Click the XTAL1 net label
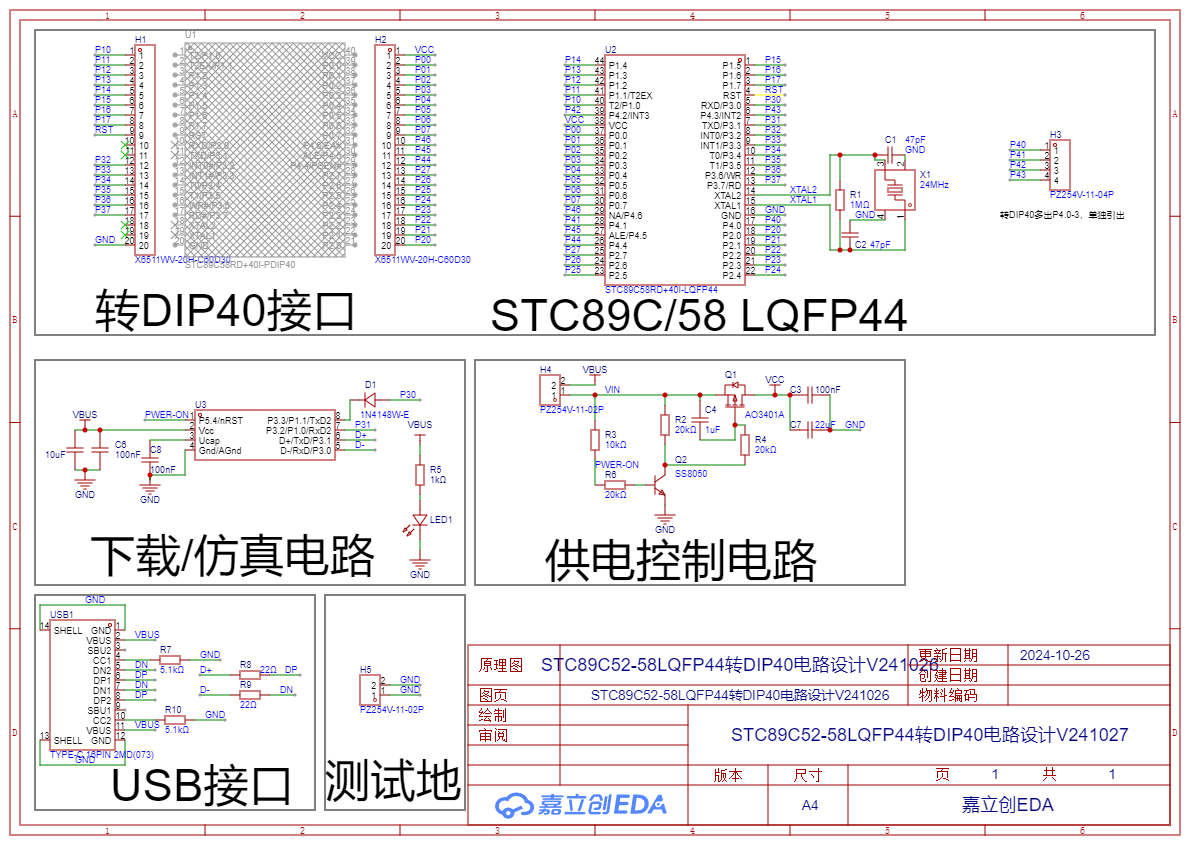1190x845 pixels. (x=803, y=200)
